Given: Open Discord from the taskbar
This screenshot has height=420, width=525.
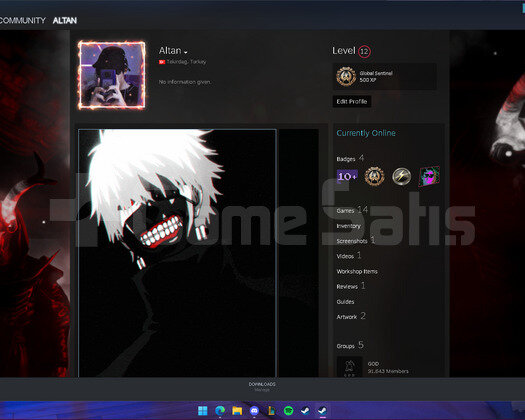Looking at the screenshot, I should [x=254, y=410].
